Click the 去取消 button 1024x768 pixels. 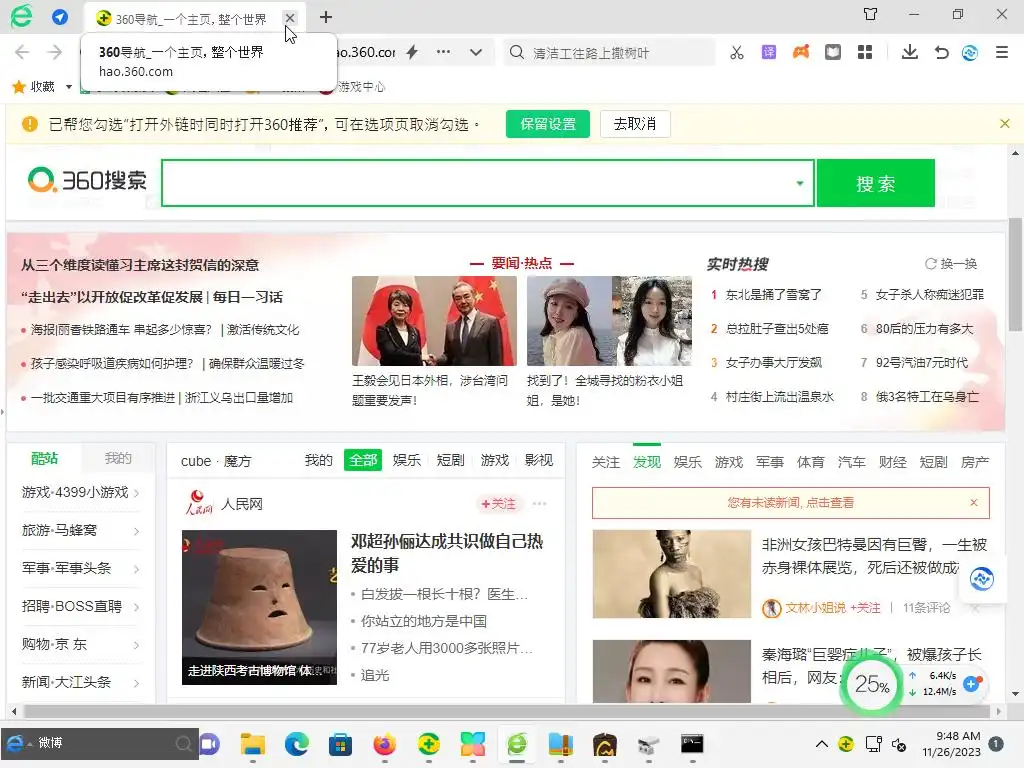(635, 124)
